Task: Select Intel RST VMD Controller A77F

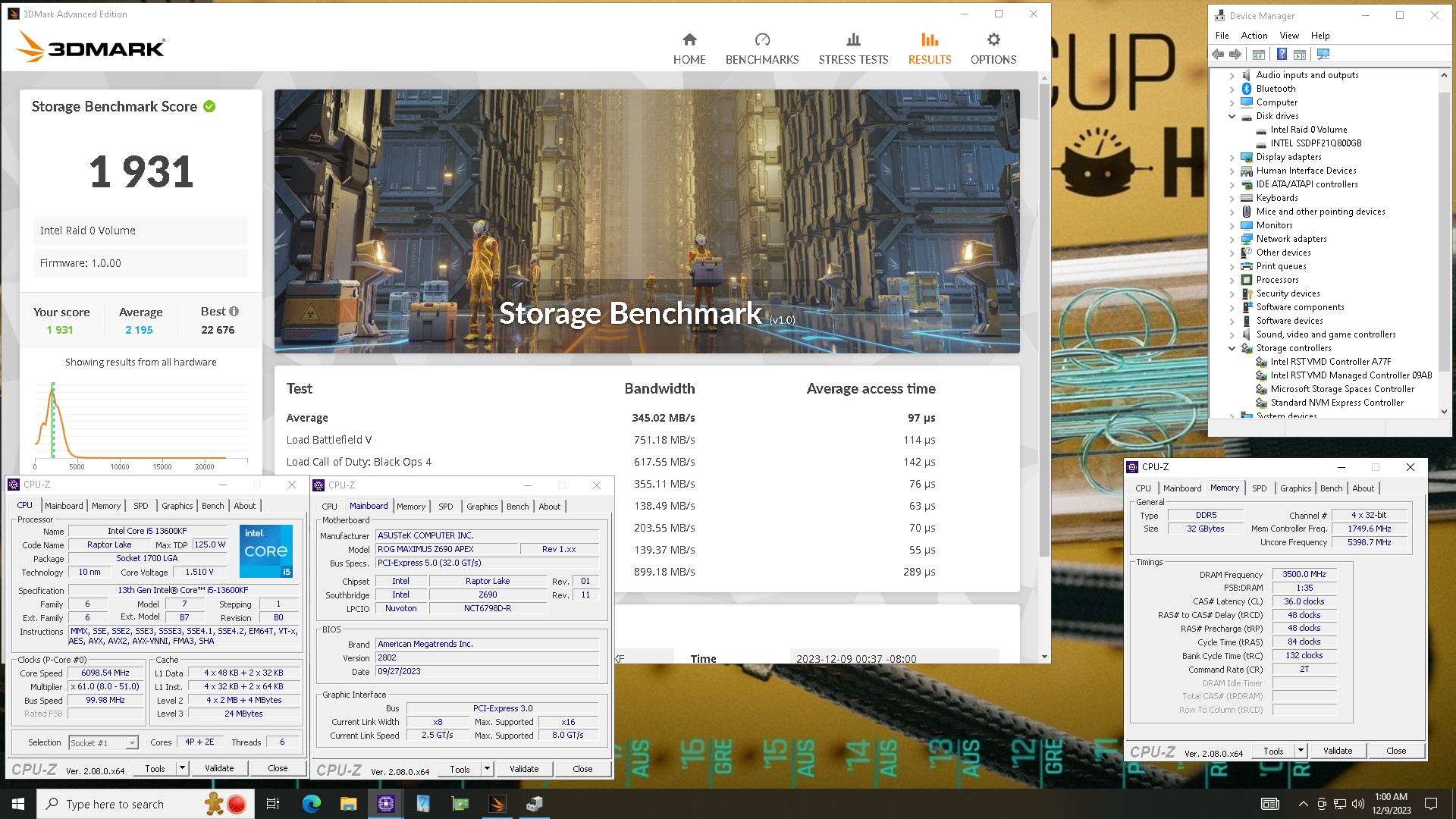Action: (x=1331, y=362)
